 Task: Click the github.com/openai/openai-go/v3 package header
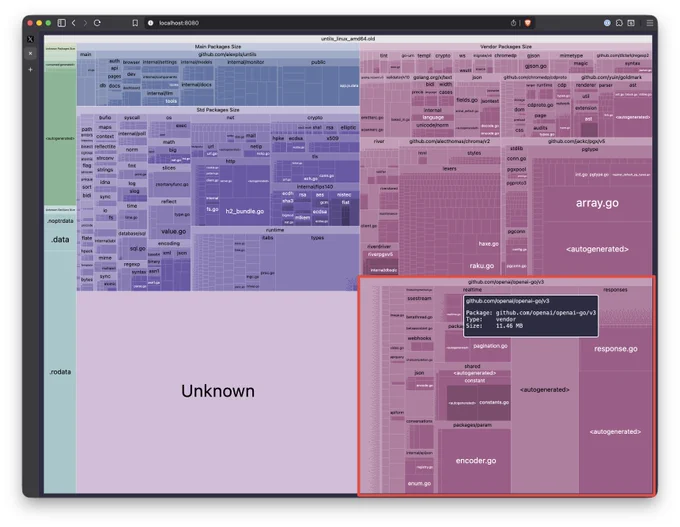[x=506, y=282]
